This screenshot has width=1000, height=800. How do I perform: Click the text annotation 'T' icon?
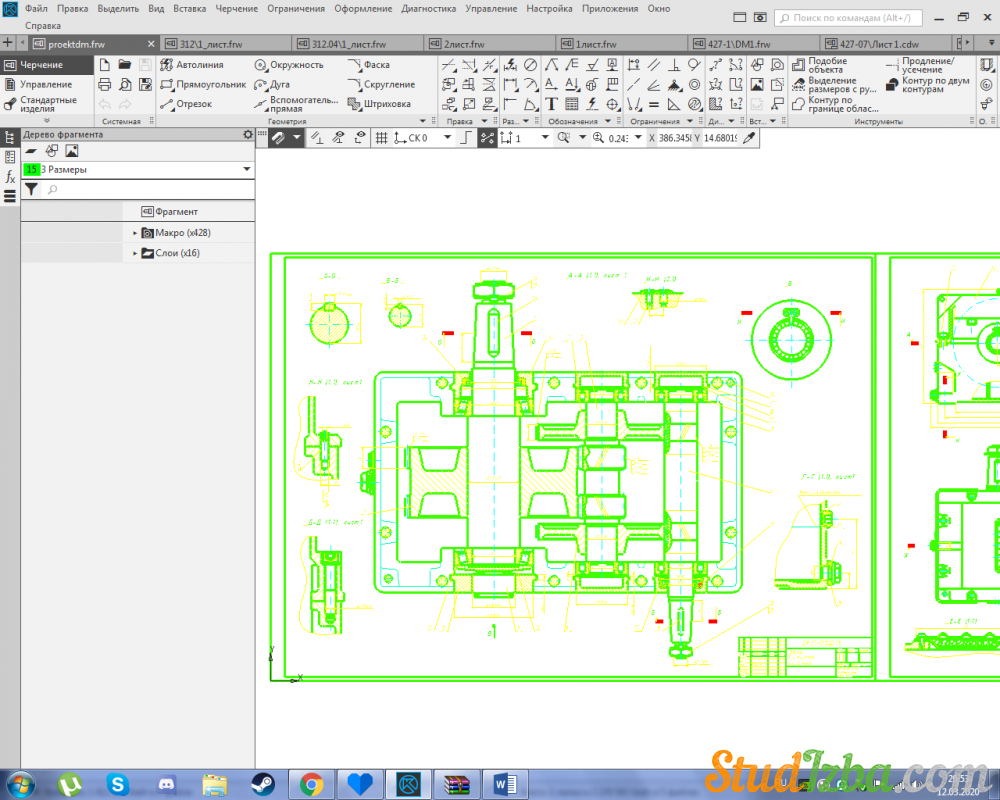[551, 104]
